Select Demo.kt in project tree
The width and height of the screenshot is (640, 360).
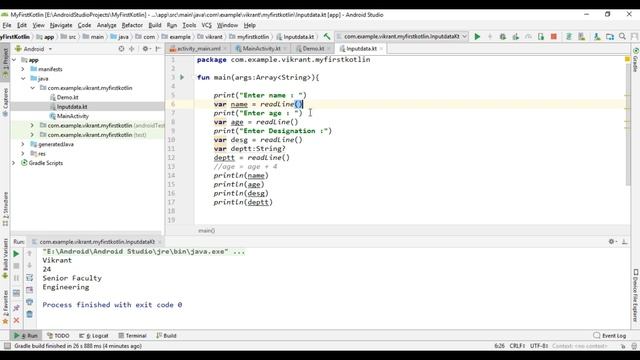(67, 98)
